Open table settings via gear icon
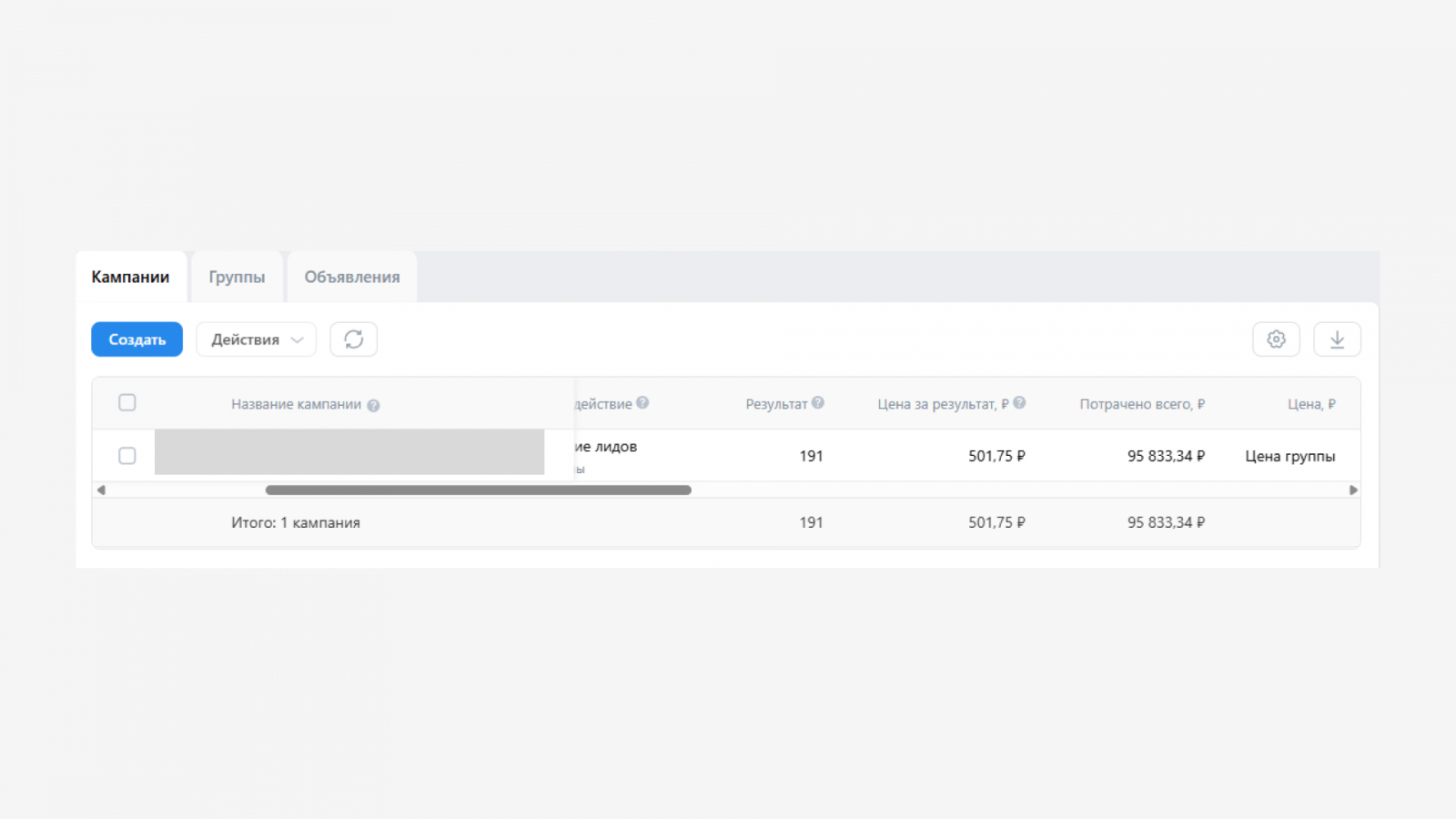The image size is (1456, 819). (1276, 339)
